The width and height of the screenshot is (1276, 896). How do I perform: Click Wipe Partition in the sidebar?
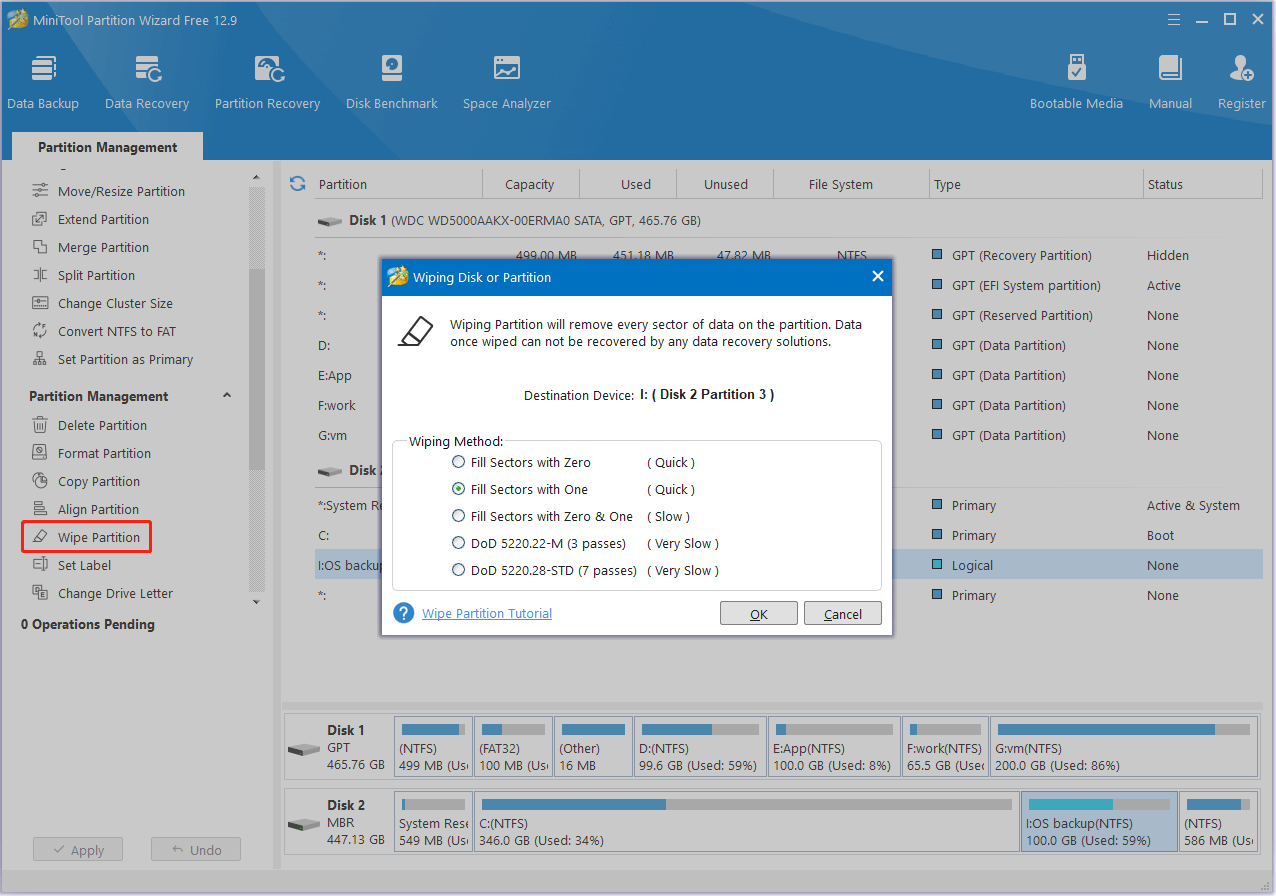point(98,537)
